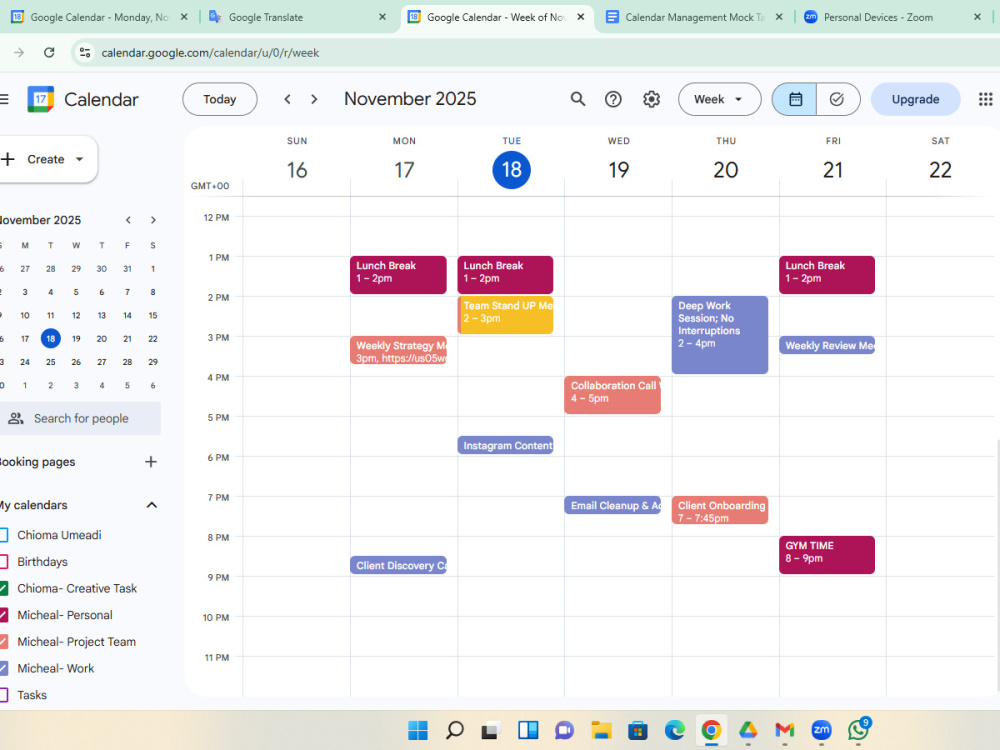The image size is (1000, 750).
Task: Open the Instagram Content event
Action: coord(505,445)
